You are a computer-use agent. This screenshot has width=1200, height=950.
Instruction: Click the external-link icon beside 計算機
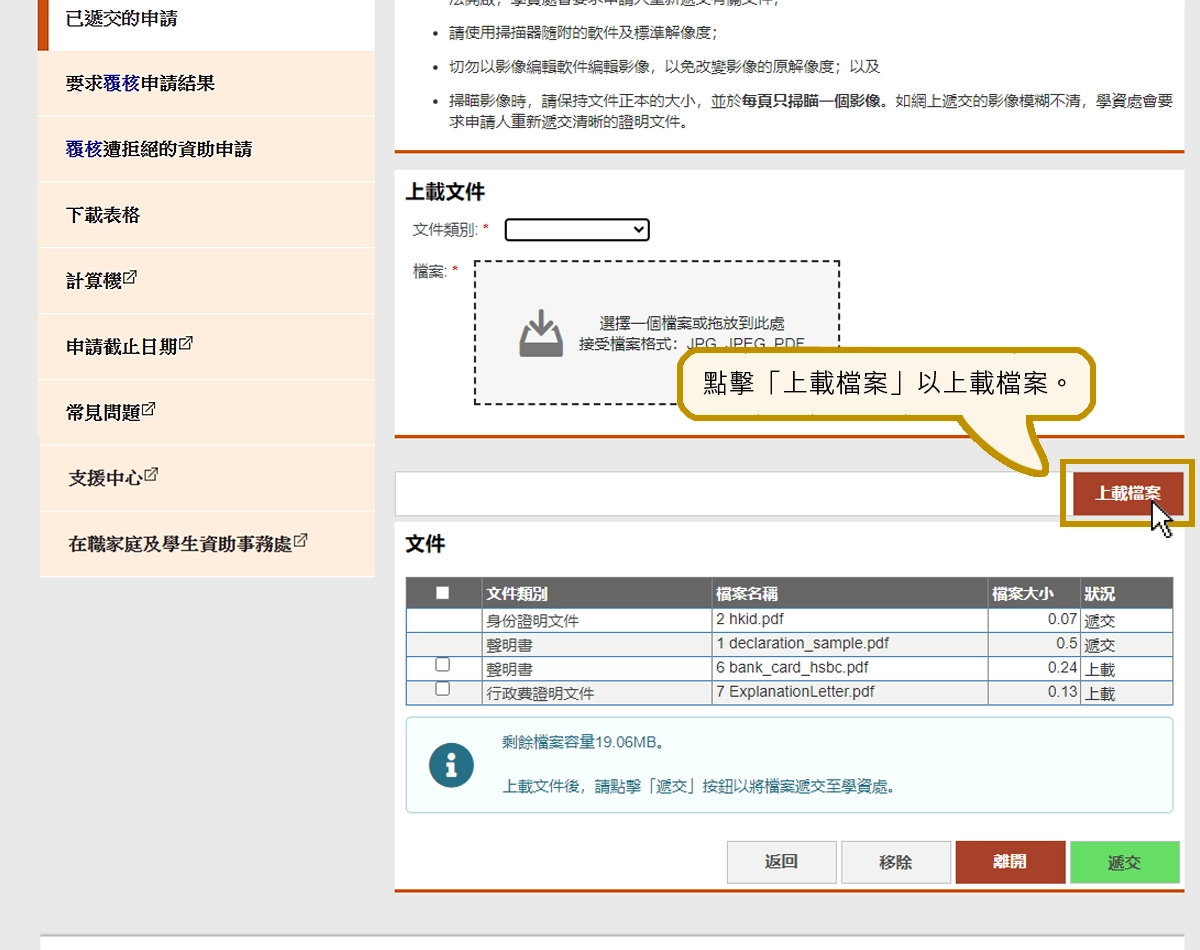tap(130, 278)
